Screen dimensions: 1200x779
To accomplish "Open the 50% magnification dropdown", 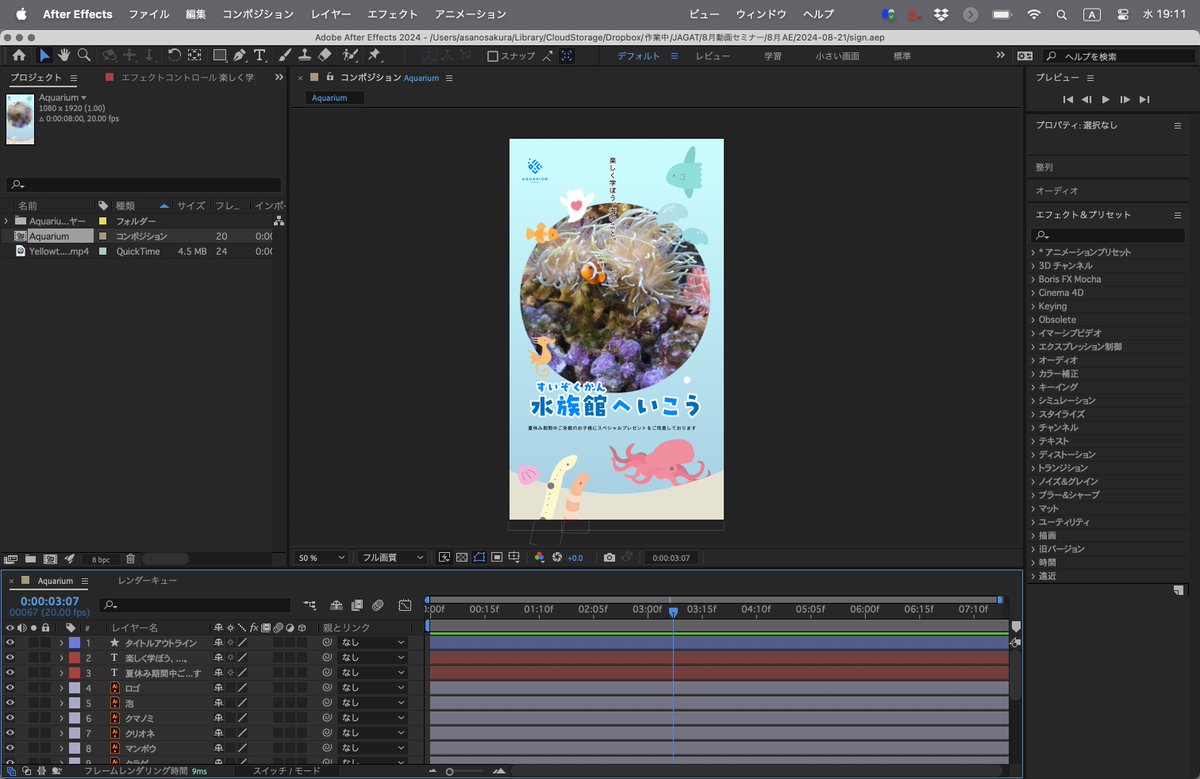I will pyautogui.click(x=322, y=557).
